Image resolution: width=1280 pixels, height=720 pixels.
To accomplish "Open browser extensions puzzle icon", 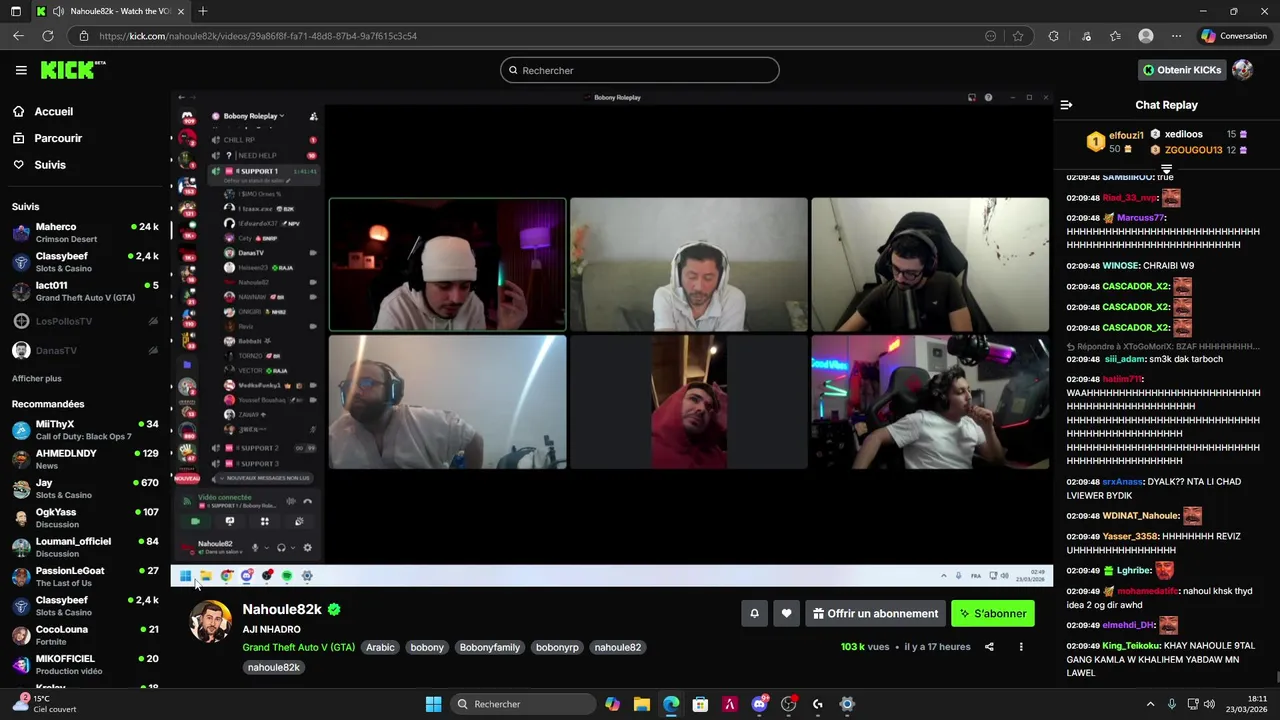I will tap(1053, 36).
